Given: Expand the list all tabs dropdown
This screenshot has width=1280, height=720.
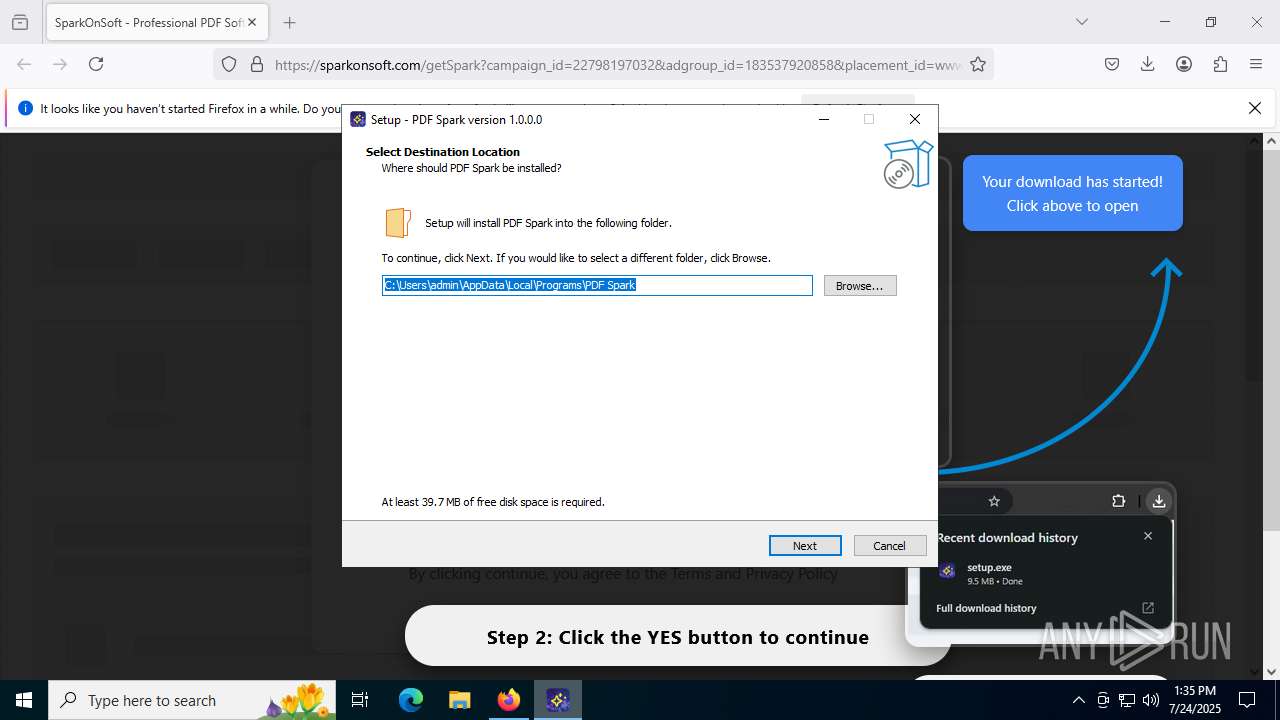Looking at the screenshot, I should tap(1081, 22).
